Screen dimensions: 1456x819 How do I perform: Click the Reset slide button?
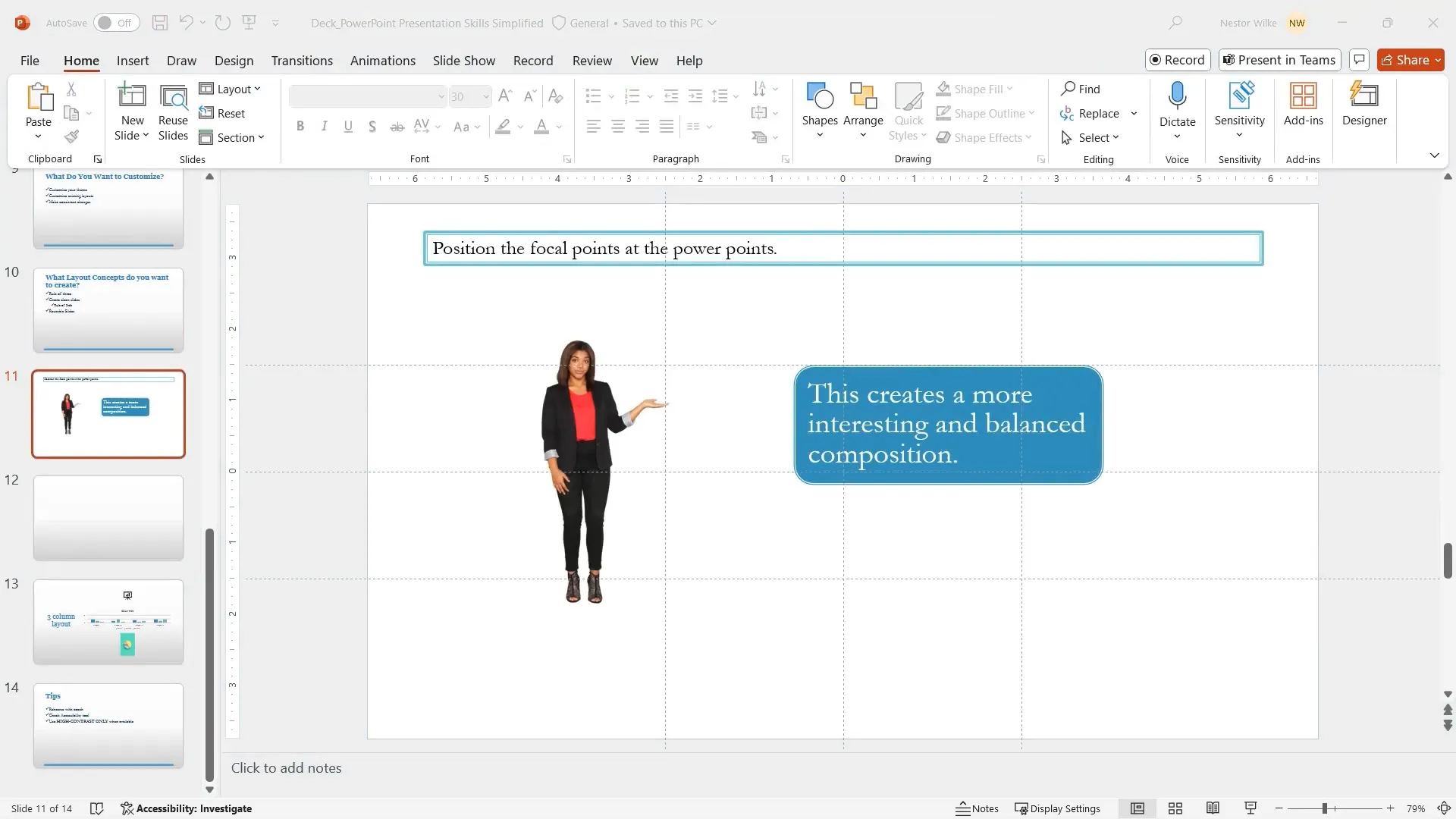point(222,113)
